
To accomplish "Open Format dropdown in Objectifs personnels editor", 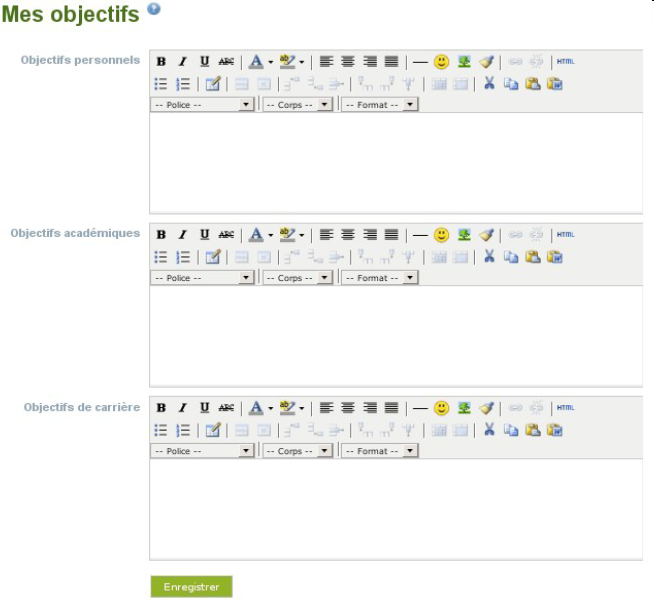I will [x=380, y=105].
